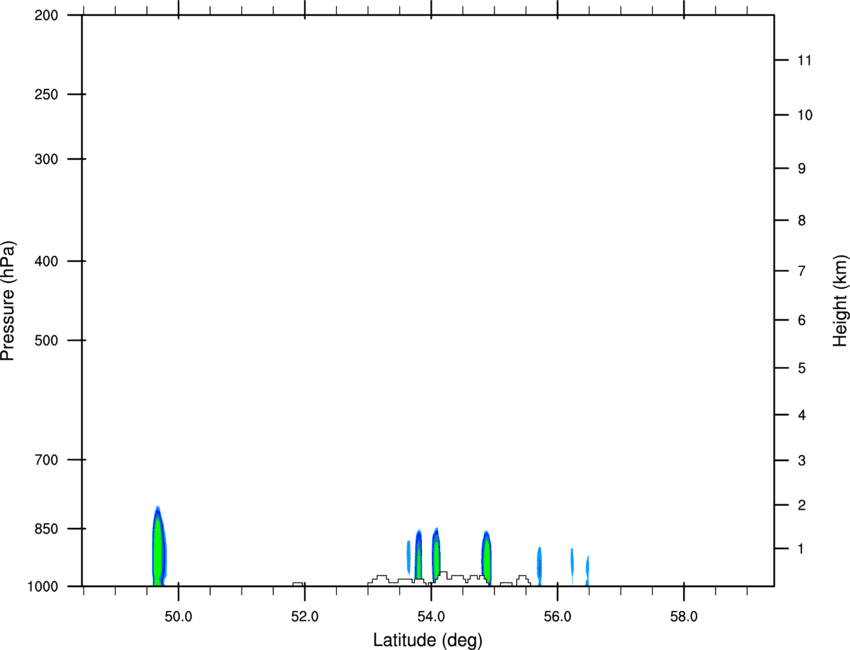850x650 pixels.
Task: Click the 50.0 latitude tick label
Action: pos(179,616)
